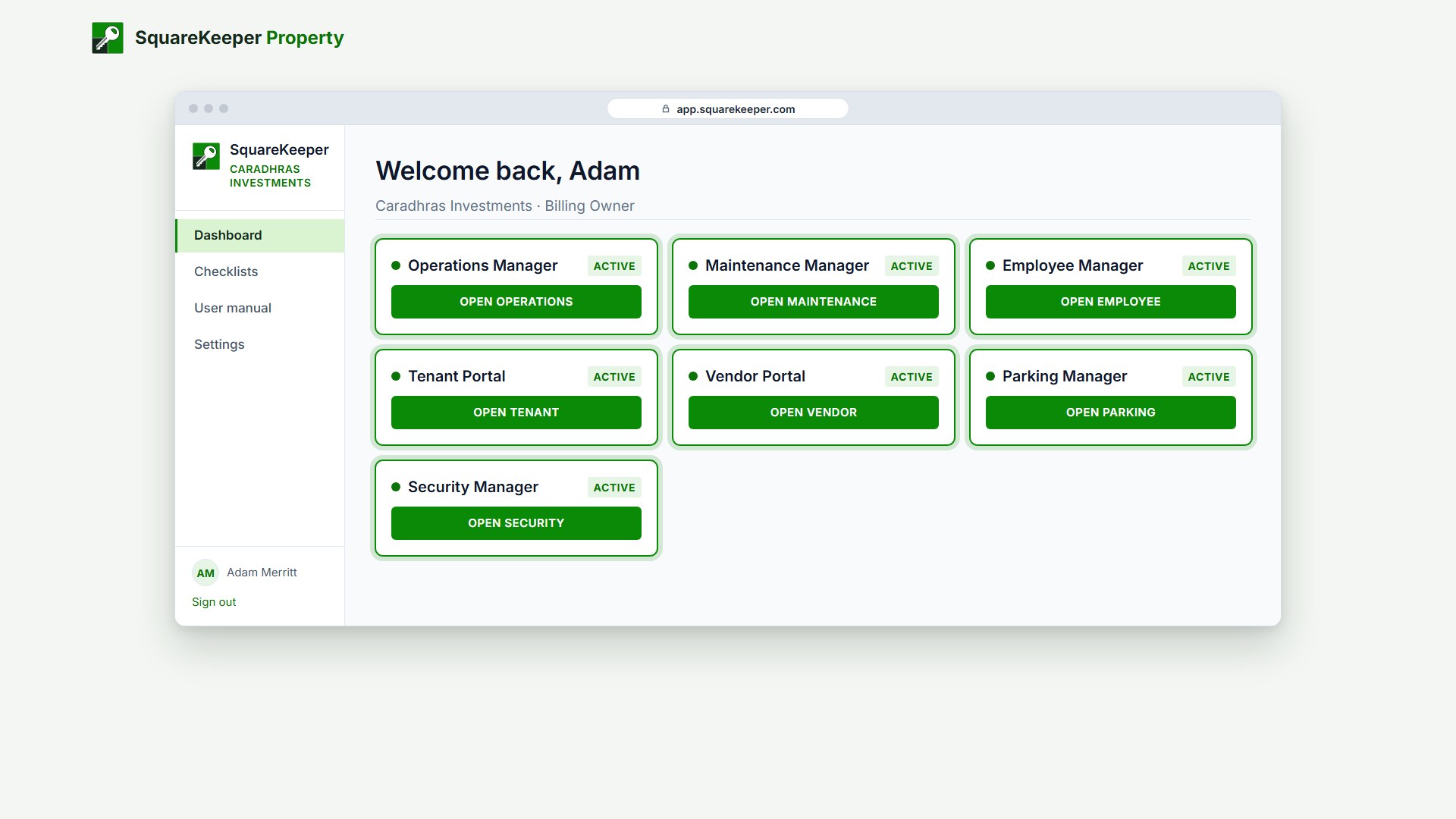Click the ACTIVE badge on Vendor Portal
The image size is (1456, 819).
tap(912, 377)
